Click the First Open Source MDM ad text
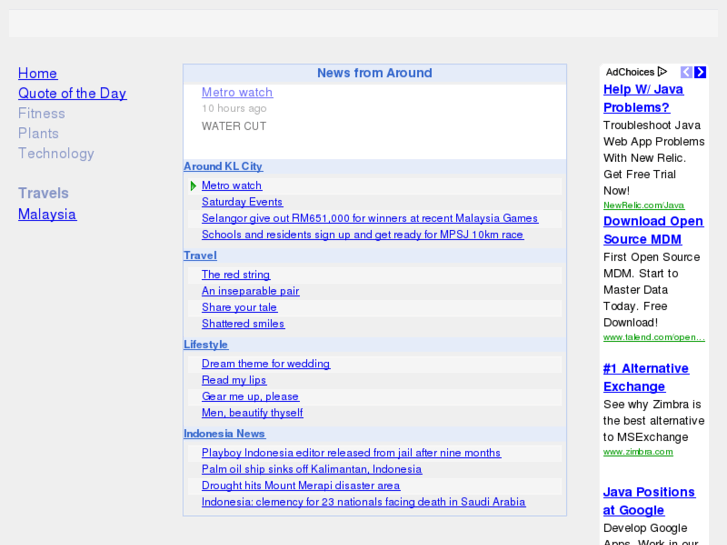Viewport: 727px width, 545px height. click(x=651, y=290)
